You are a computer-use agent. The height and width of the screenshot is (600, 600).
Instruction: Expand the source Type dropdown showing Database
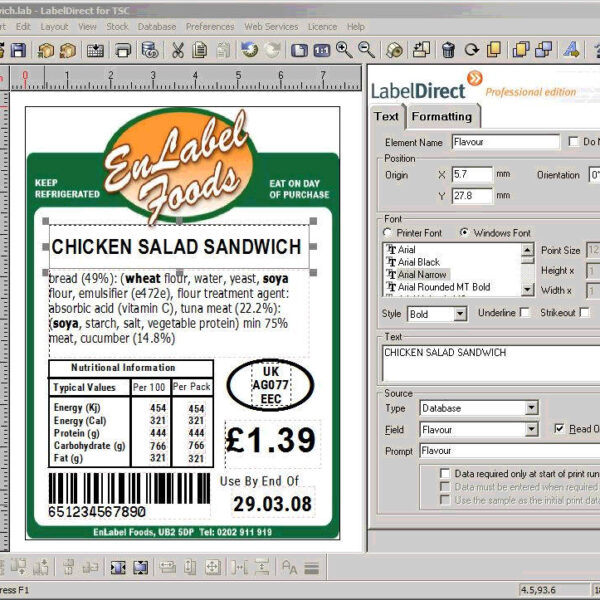531,408
